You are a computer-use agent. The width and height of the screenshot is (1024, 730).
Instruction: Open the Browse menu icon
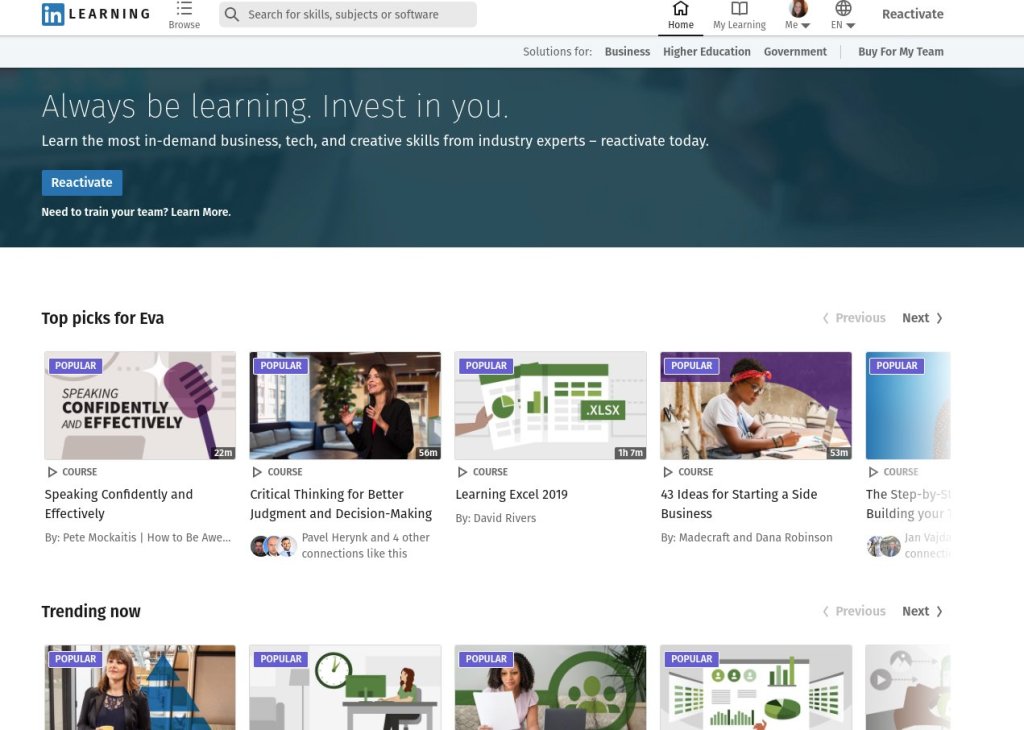point(184,9)
